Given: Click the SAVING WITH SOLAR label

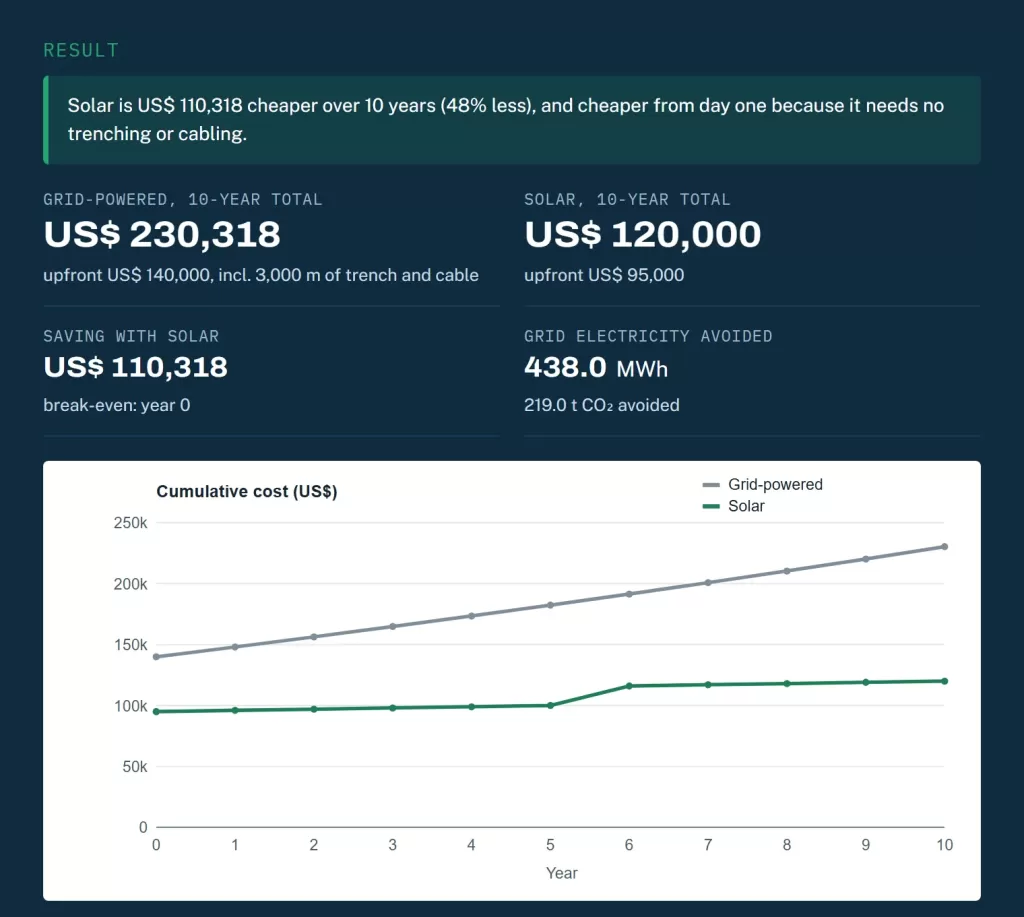Looking at the screenshot, I should pyautogui.click(x=131, y=336).
